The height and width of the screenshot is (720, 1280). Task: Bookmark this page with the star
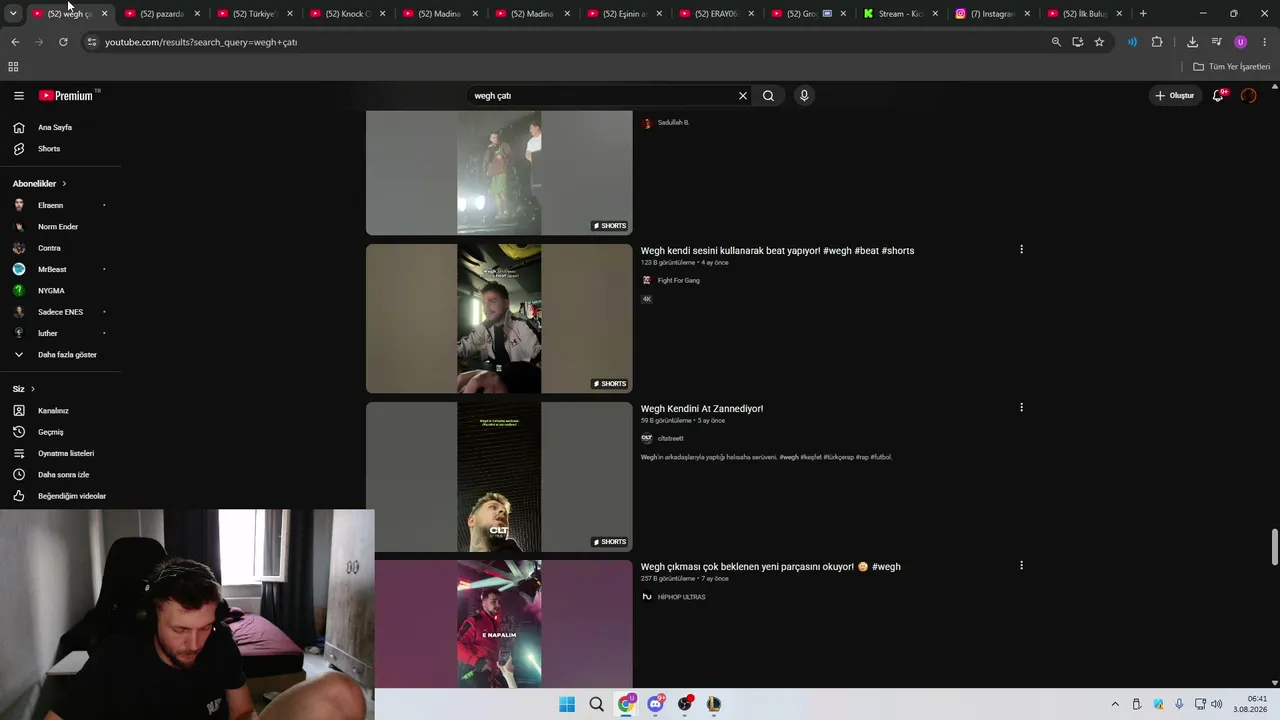point(1099,42)
